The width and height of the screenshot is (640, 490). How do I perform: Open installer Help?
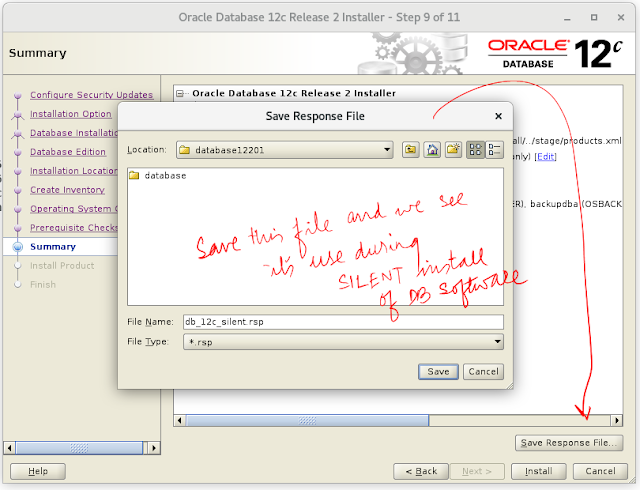point(38,471)
